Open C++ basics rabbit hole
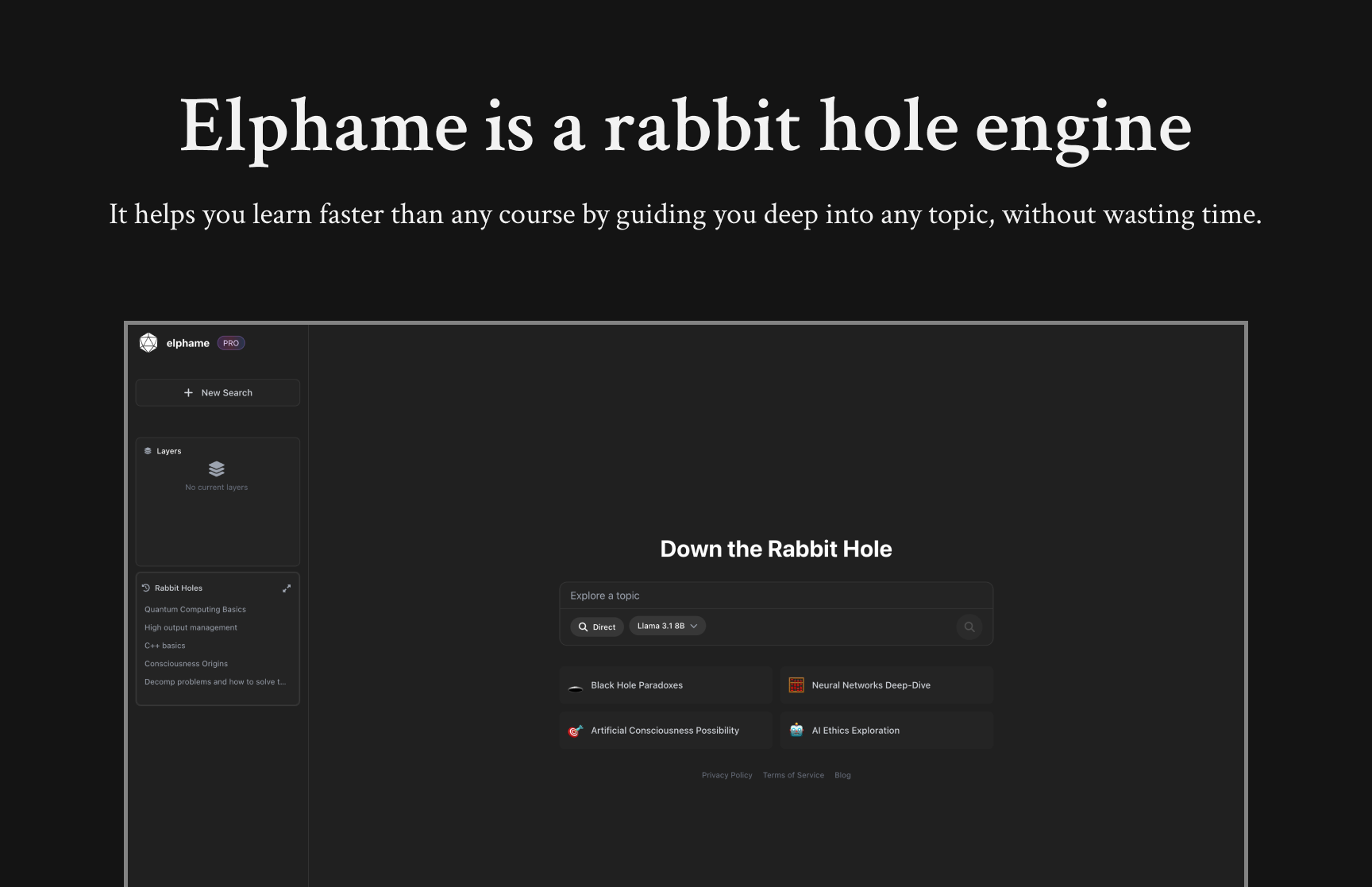Image resolution: width=1372 pixels, height=887 pixels. (x=165, y=646)
